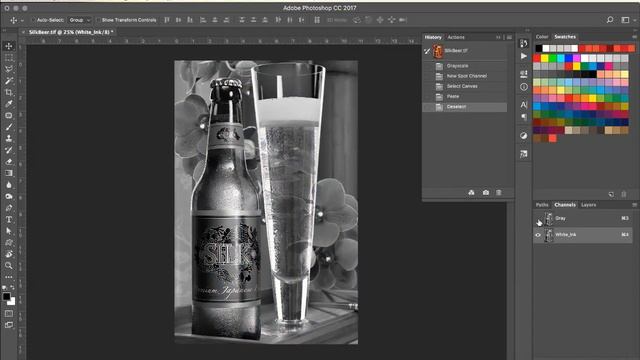Select the Eyedropper tool

pyautogui.click(x=9, y=104)
